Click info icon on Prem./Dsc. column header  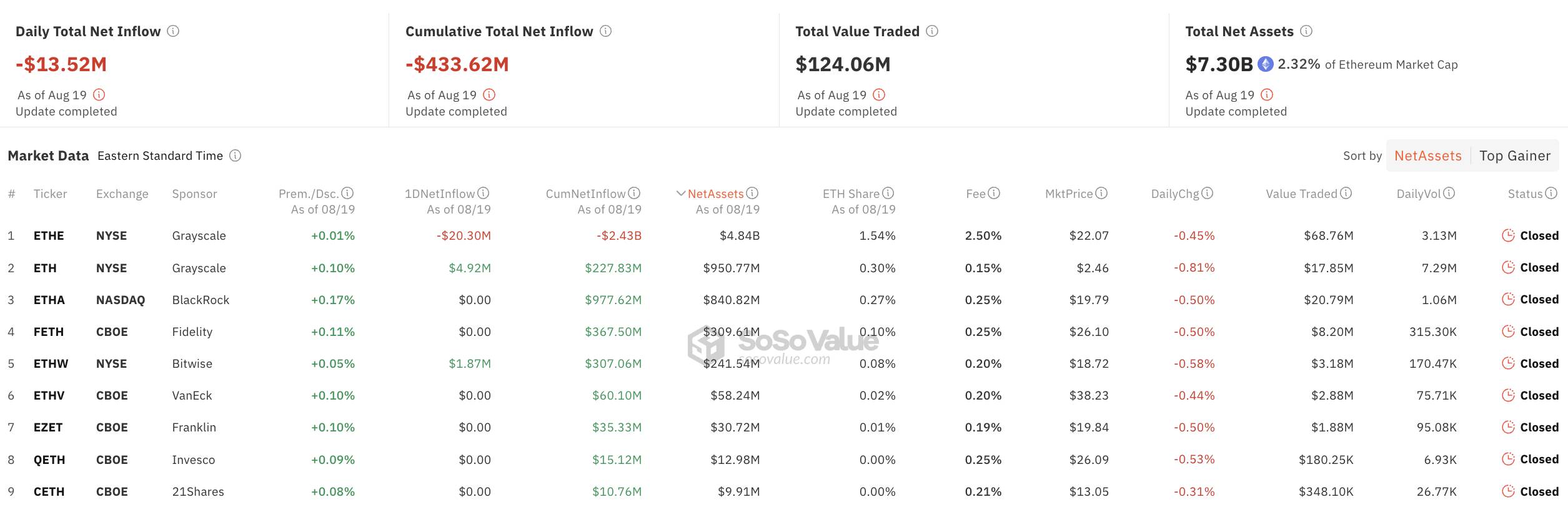(348, 194)
